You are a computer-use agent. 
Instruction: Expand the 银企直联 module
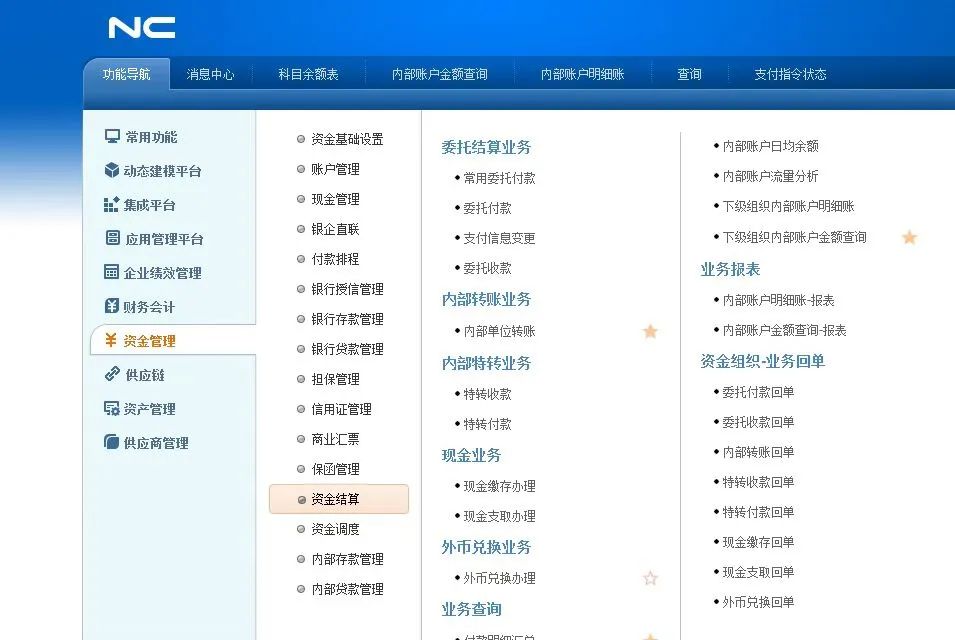pos(334,229)
